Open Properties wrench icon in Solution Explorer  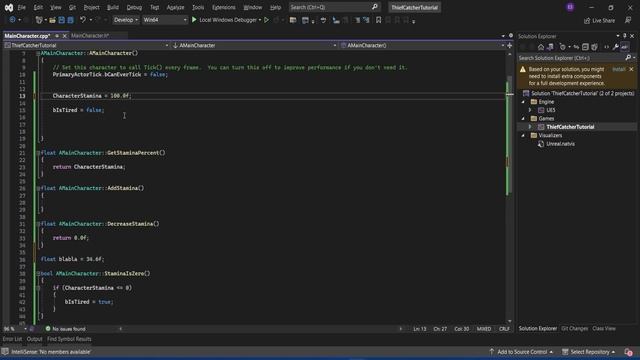(616, 47)
